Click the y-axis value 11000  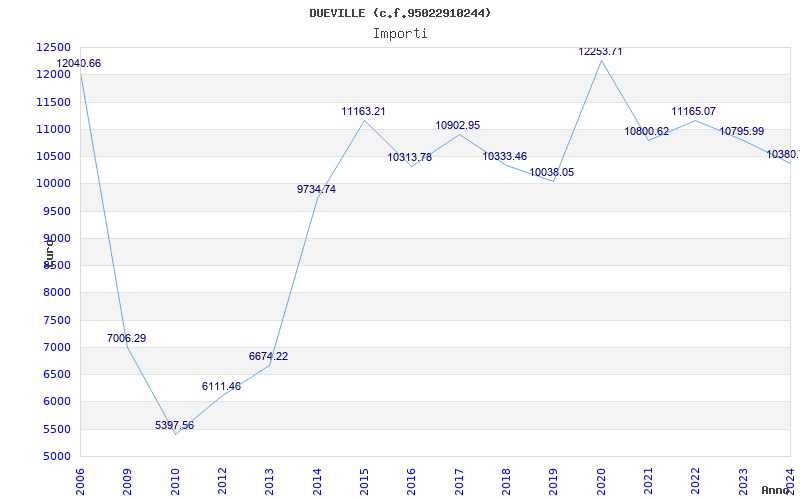tap(53, 129)
